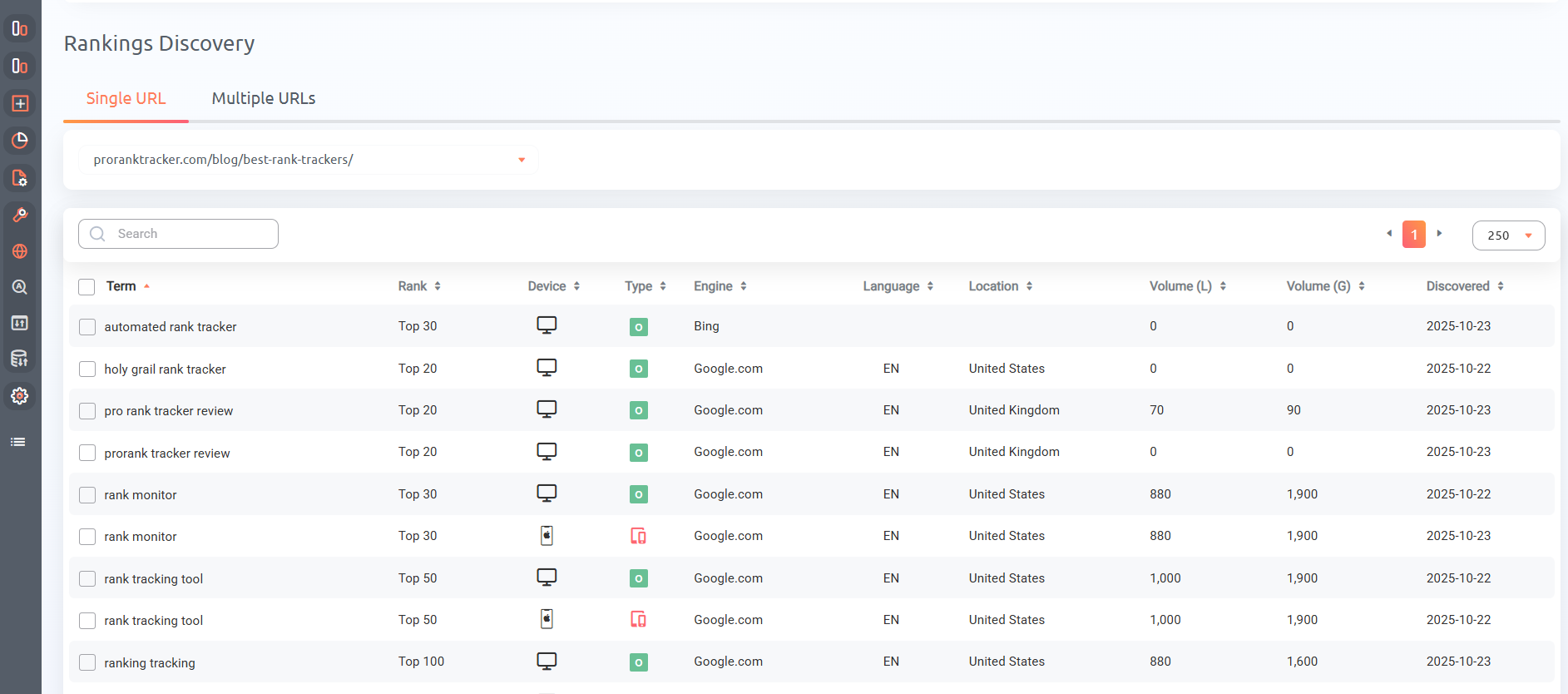This screenshot has width=1568, height=694.
Task: Click the Top 100 rank cell
Action: click(421, 662)
